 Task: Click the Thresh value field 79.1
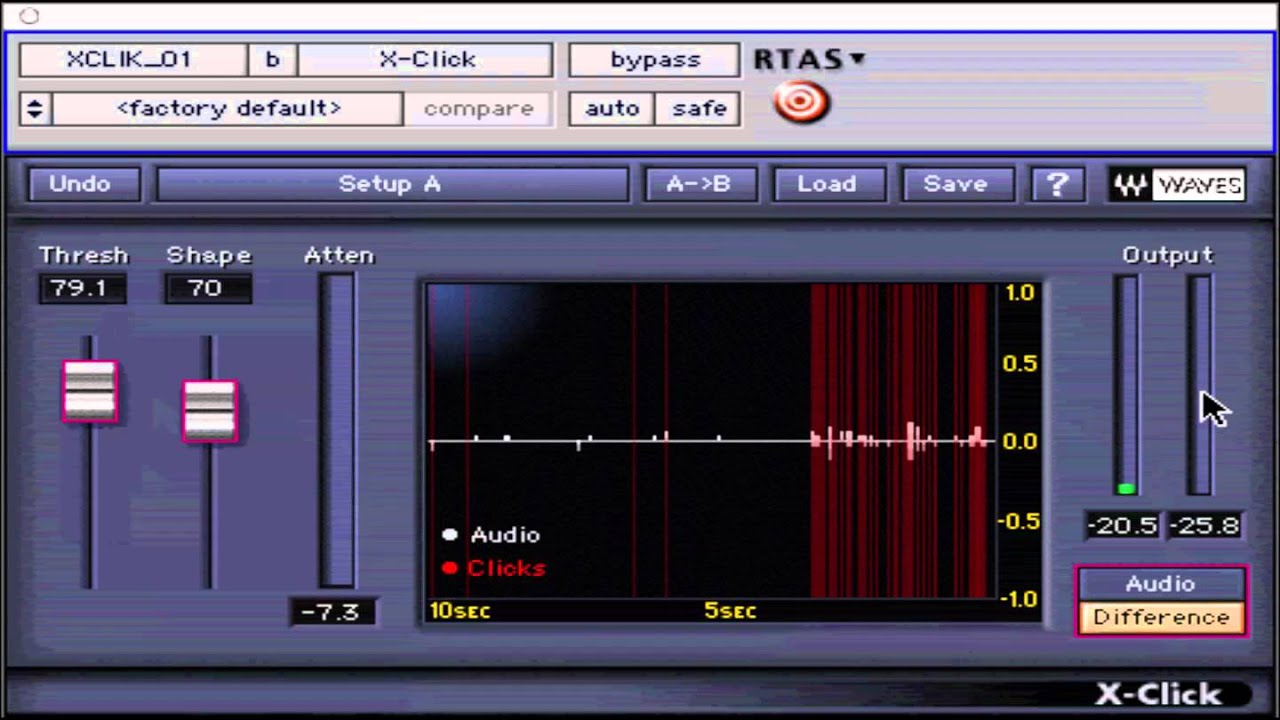pos(83,289)
